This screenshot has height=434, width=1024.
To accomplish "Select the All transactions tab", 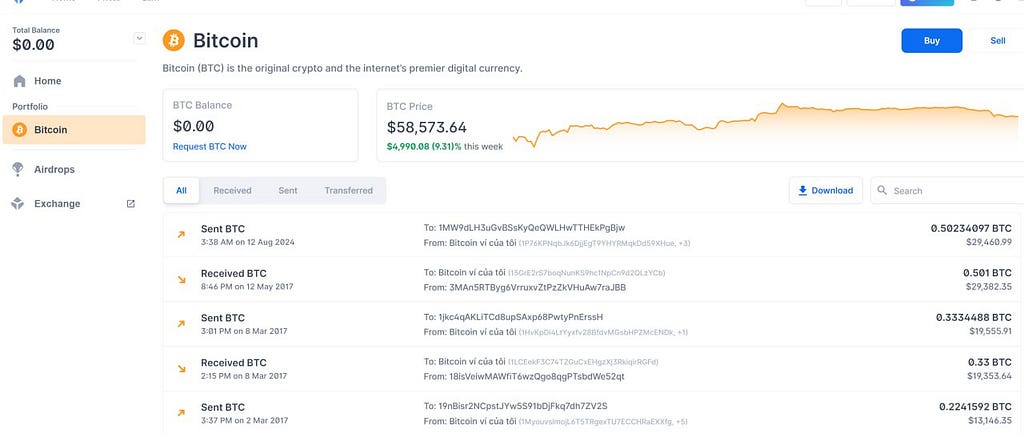I will [x=182, y=191].
